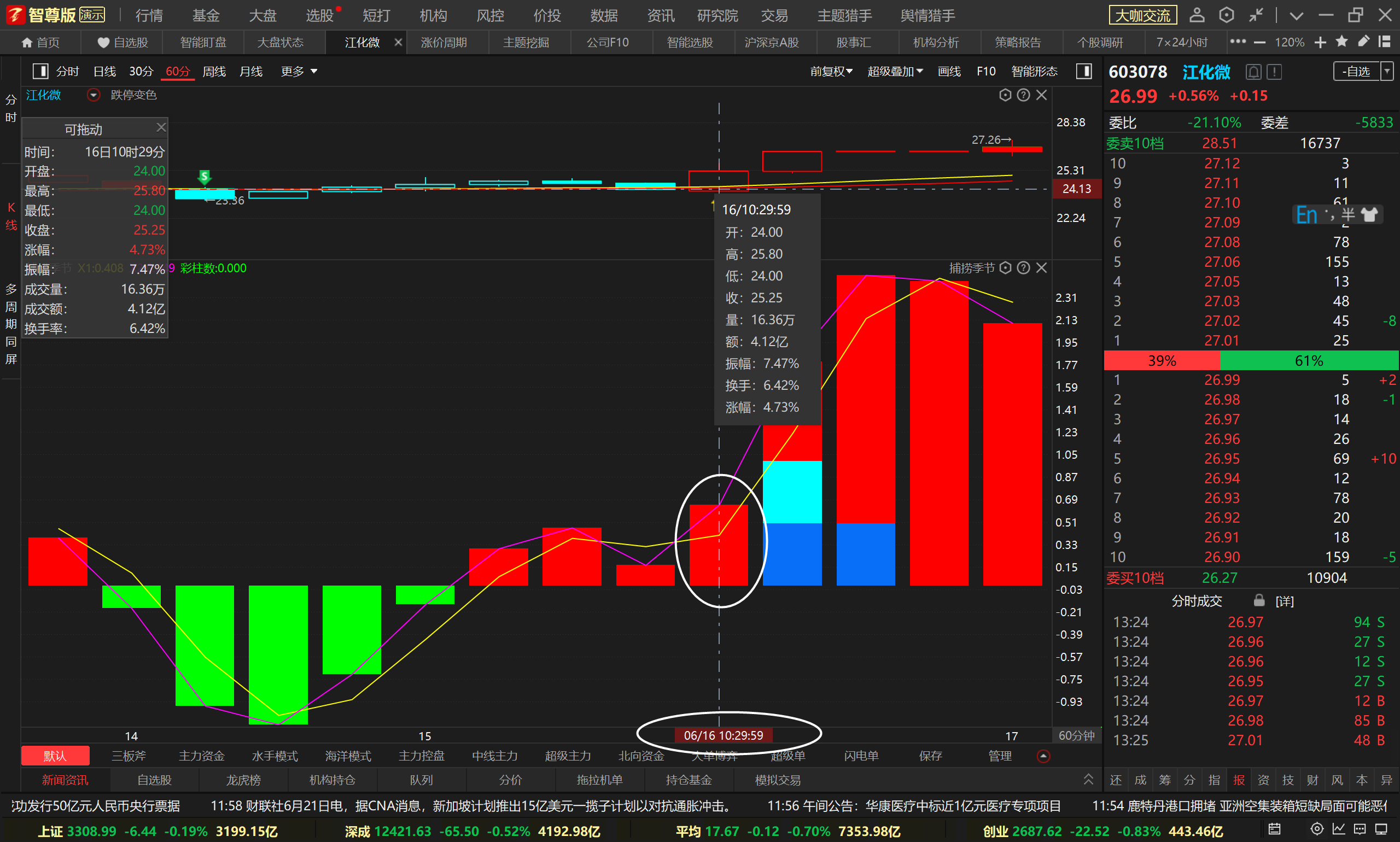The height and width of the screenshot is (842, 1400).
Task: Toggle left sidebar panel icon before 分时
Action: [x=40, y=72]
